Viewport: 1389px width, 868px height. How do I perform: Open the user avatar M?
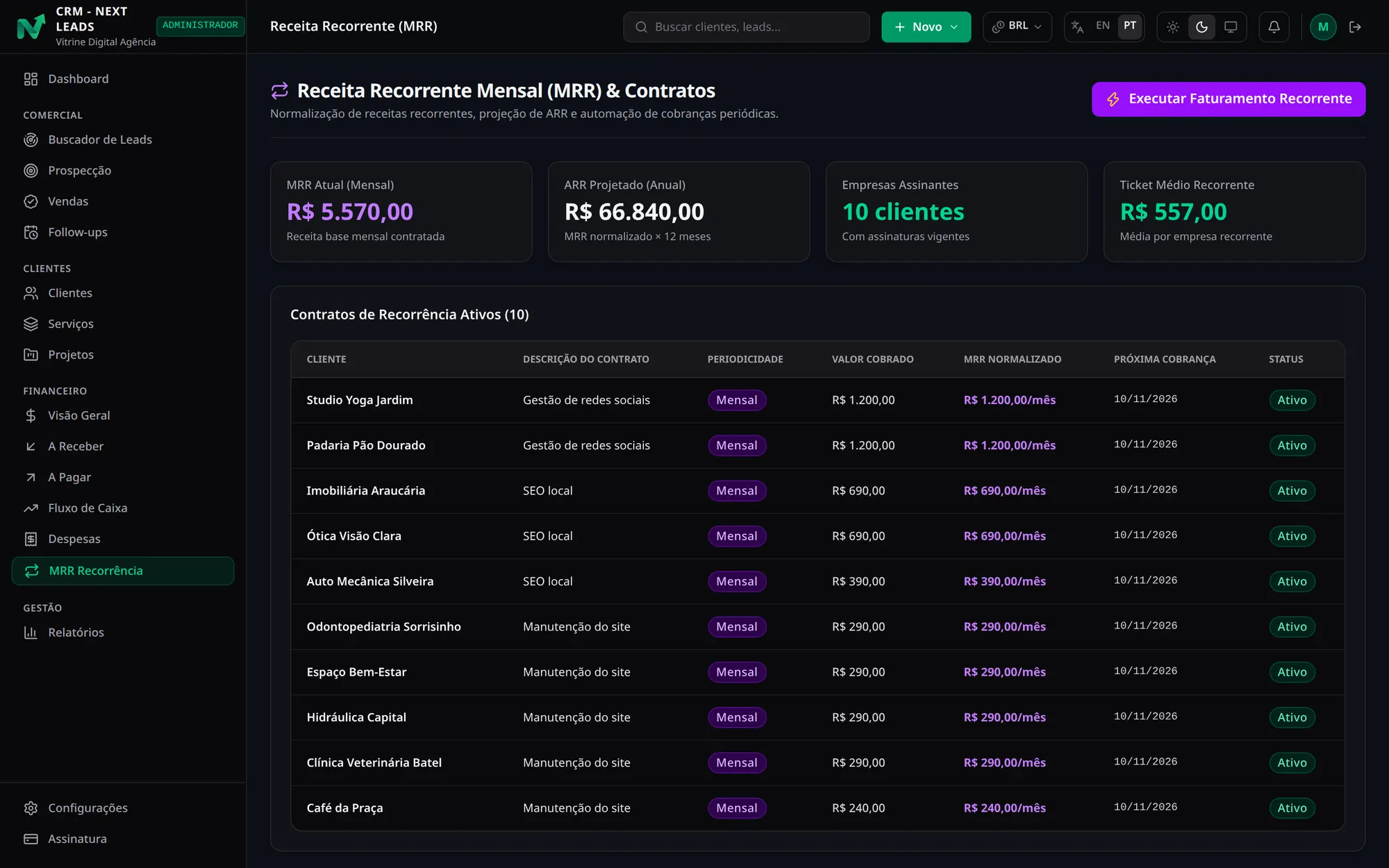pyautogui.click(x=1323, y=27)
